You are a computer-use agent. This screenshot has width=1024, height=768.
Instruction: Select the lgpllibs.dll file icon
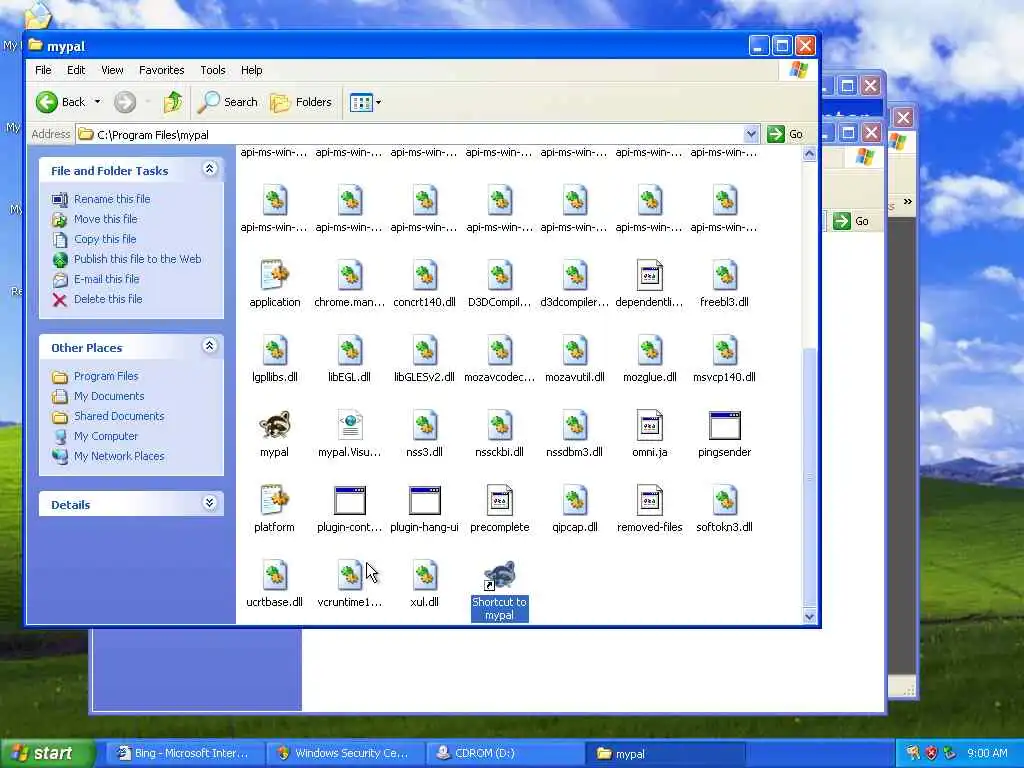point(274,351)
